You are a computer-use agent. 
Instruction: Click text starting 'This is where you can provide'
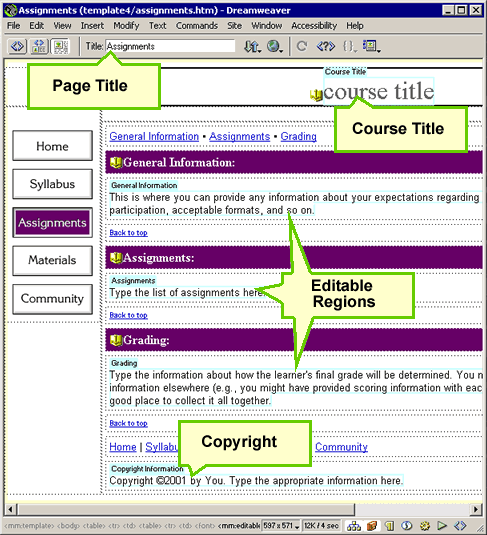click(x=294, y=204)
